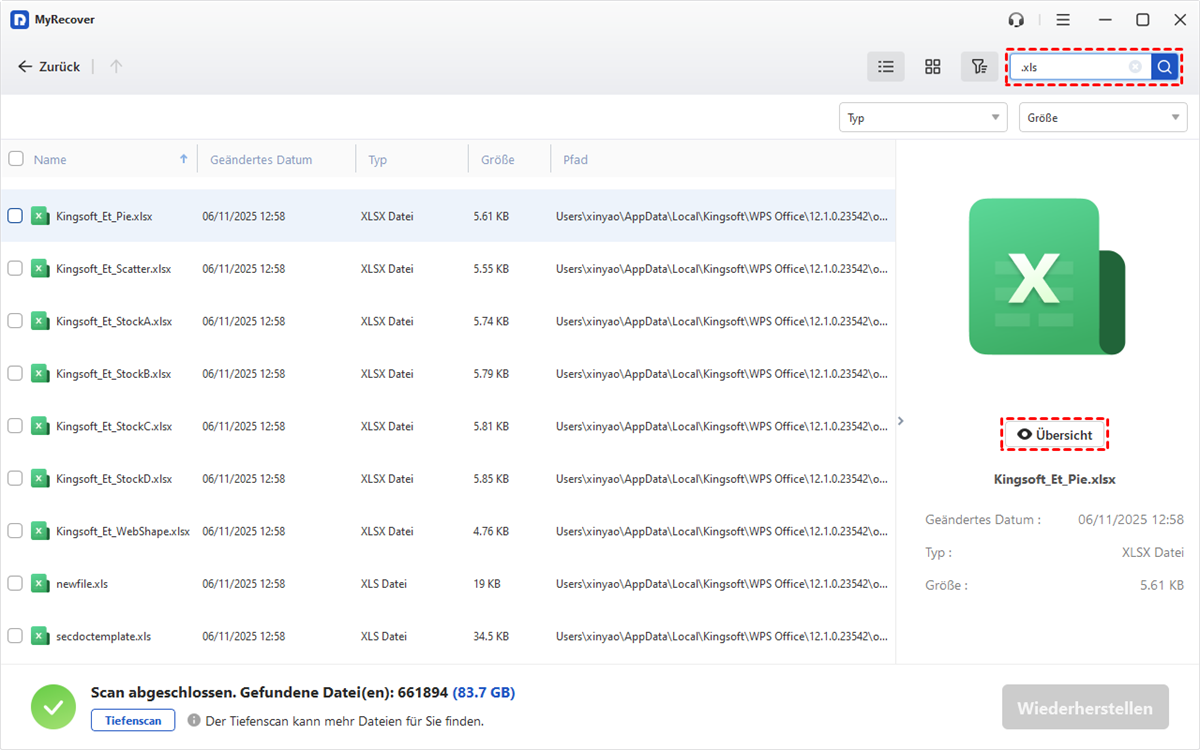Click the Tiefenscan button
The width and height of the screenshot is (1200, 750).
133,720
